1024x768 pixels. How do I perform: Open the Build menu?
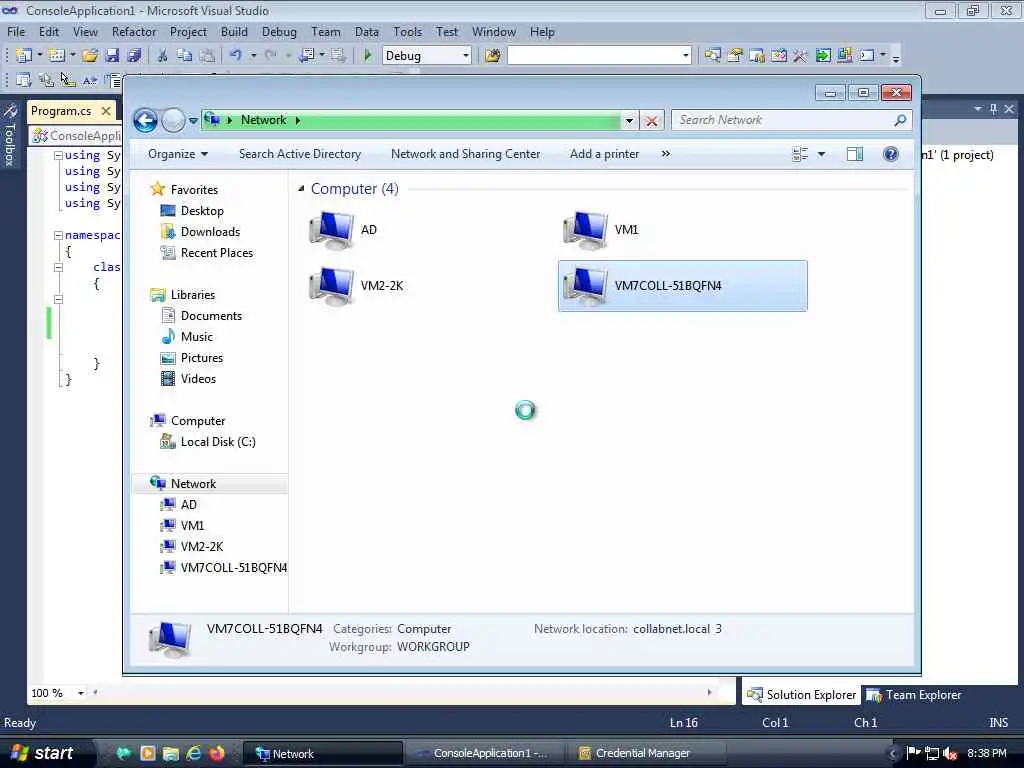click(x=234, y=32)
